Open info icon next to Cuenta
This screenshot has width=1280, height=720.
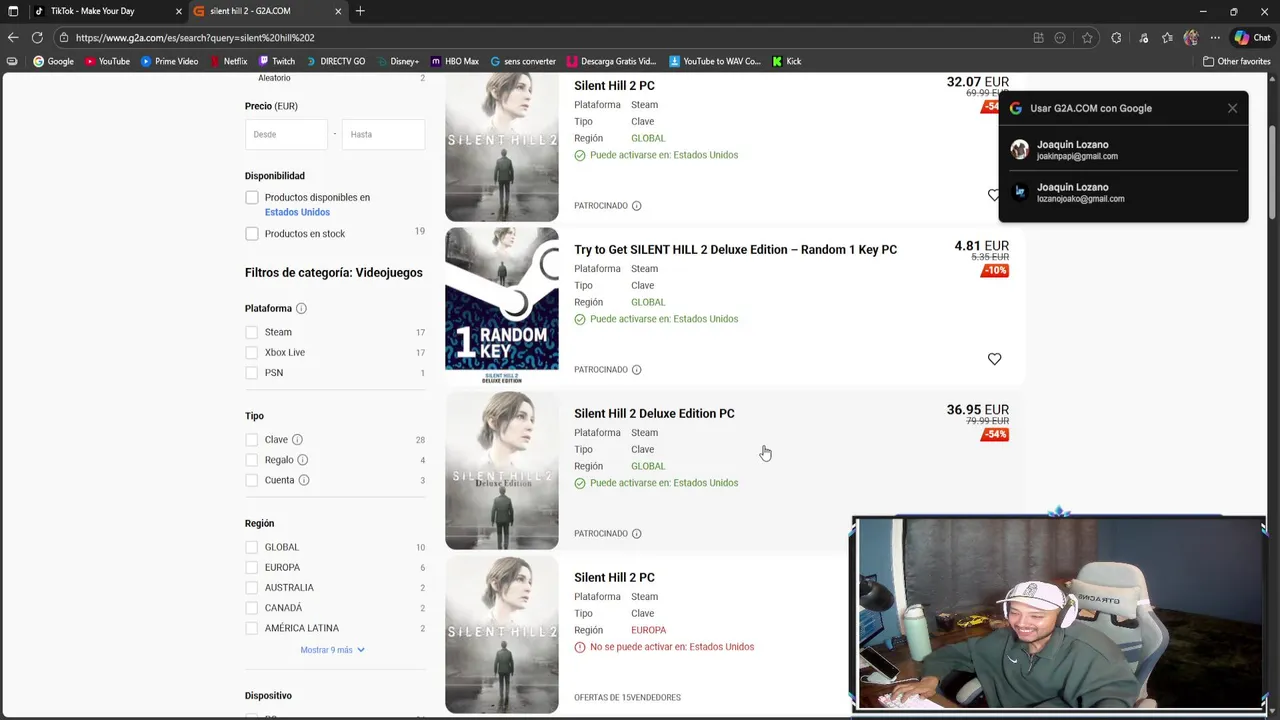304,480
